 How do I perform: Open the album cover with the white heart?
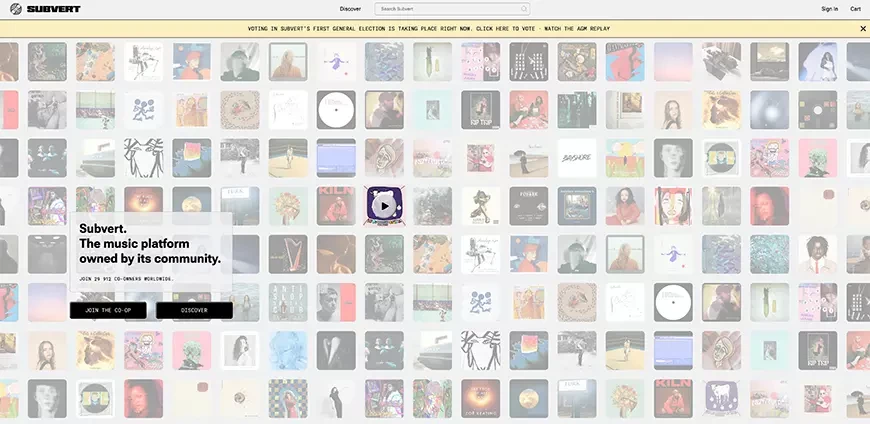coord(336,351)
